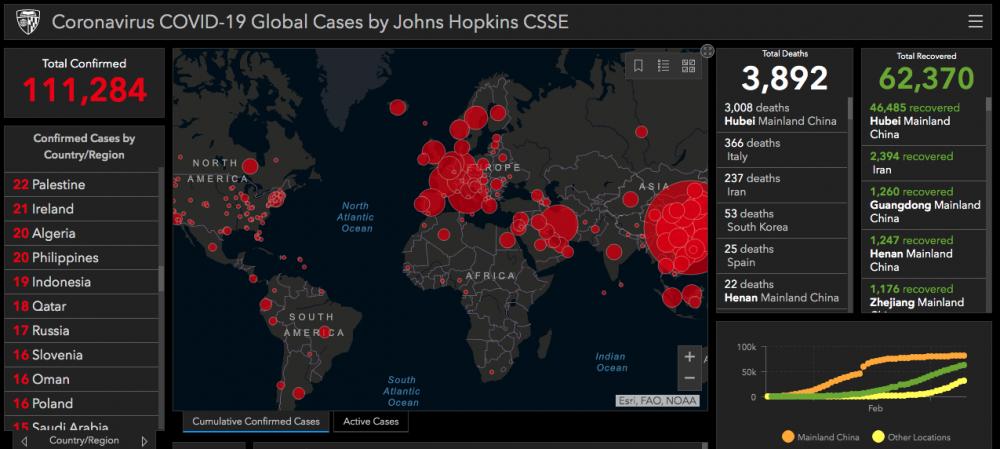
Task: Click Hubei 3,008 deaths entry
Action: [x=783, y=115]
